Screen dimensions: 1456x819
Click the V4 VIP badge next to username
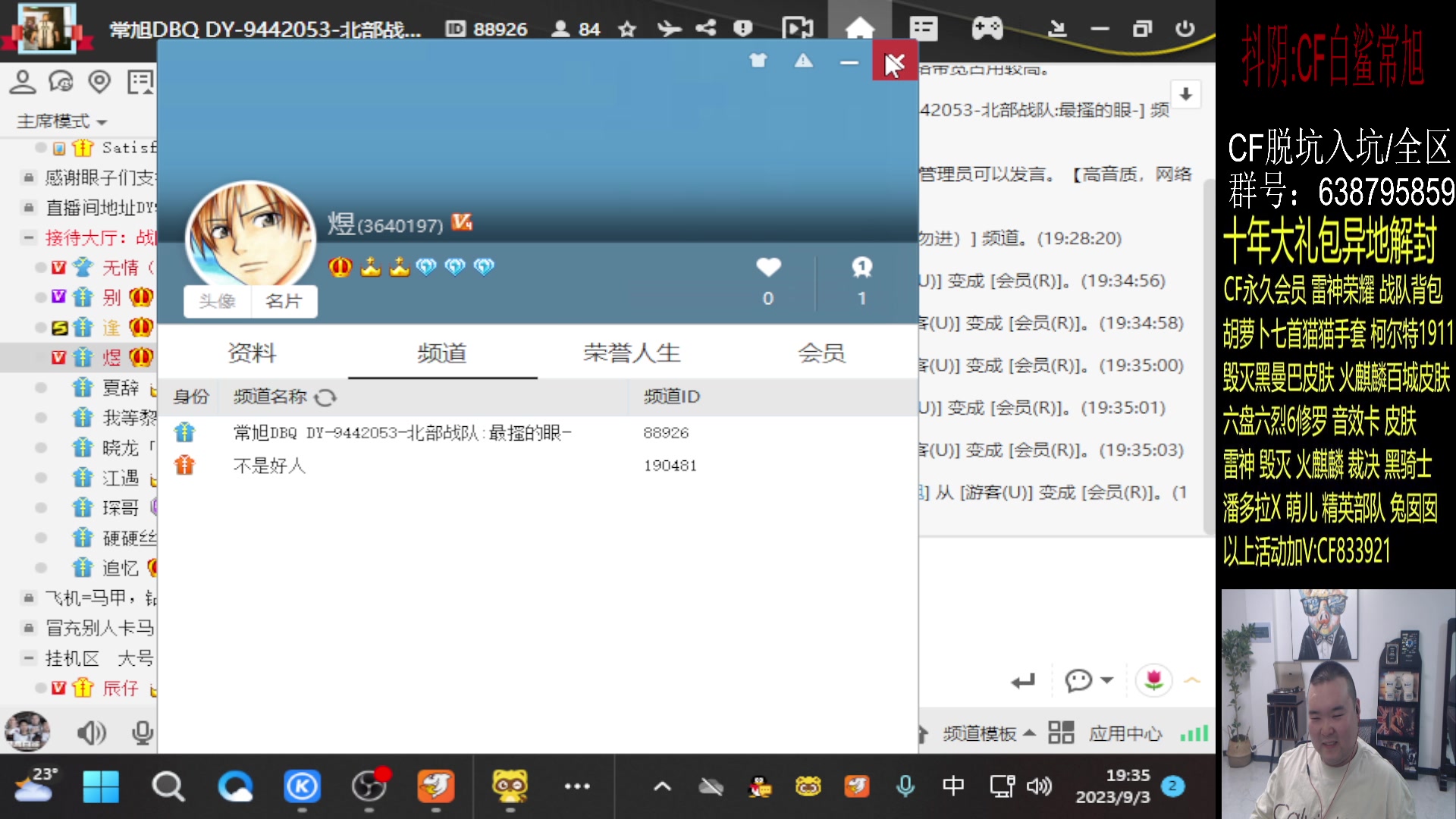(x=462, y=221)
